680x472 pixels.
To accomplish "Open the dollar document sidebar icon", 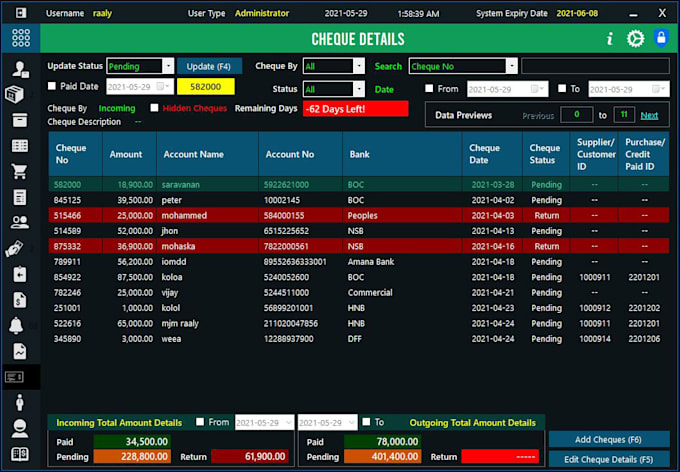I will click(20, 300).
